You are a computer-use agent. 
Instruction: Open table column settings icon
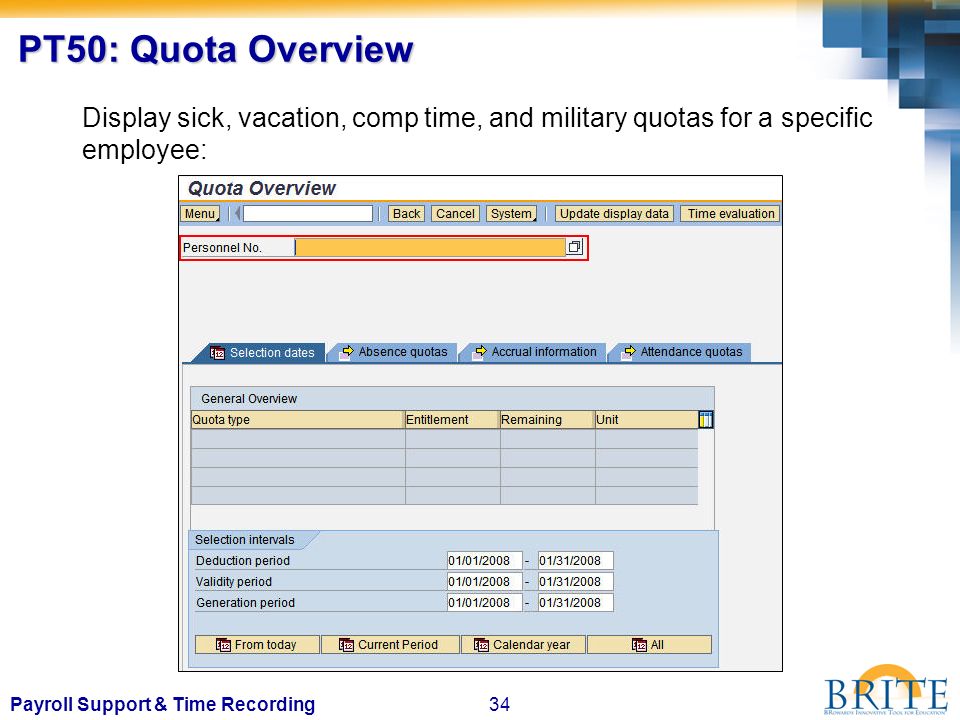[x=705, y=419]
